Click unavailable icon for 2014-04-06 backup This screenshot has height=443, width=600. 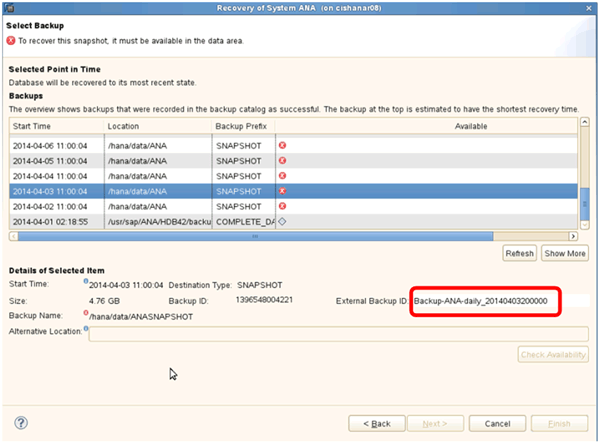tap(282, 144)
